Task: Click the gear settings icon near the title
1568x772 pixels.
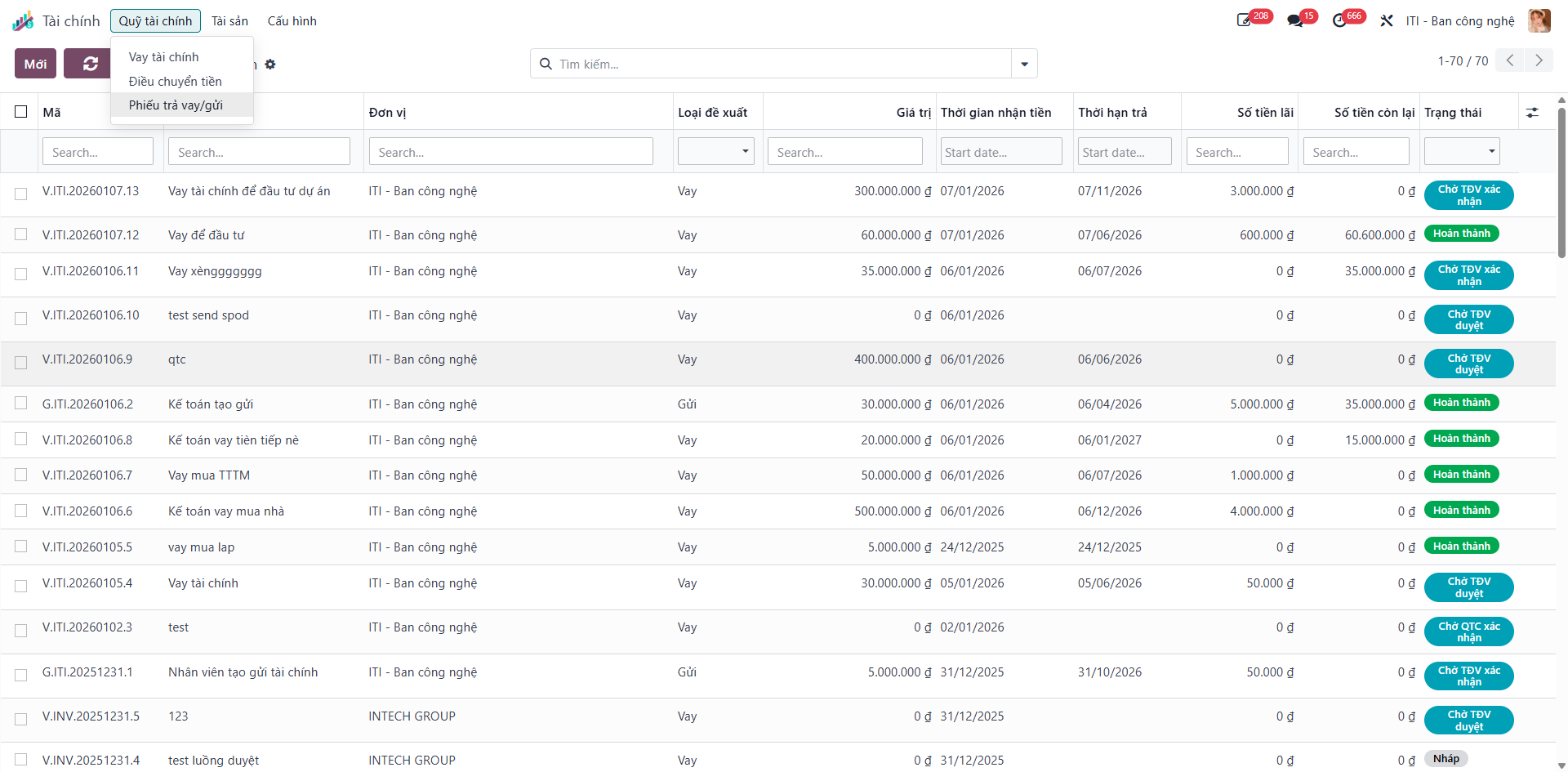Action: 270,65
